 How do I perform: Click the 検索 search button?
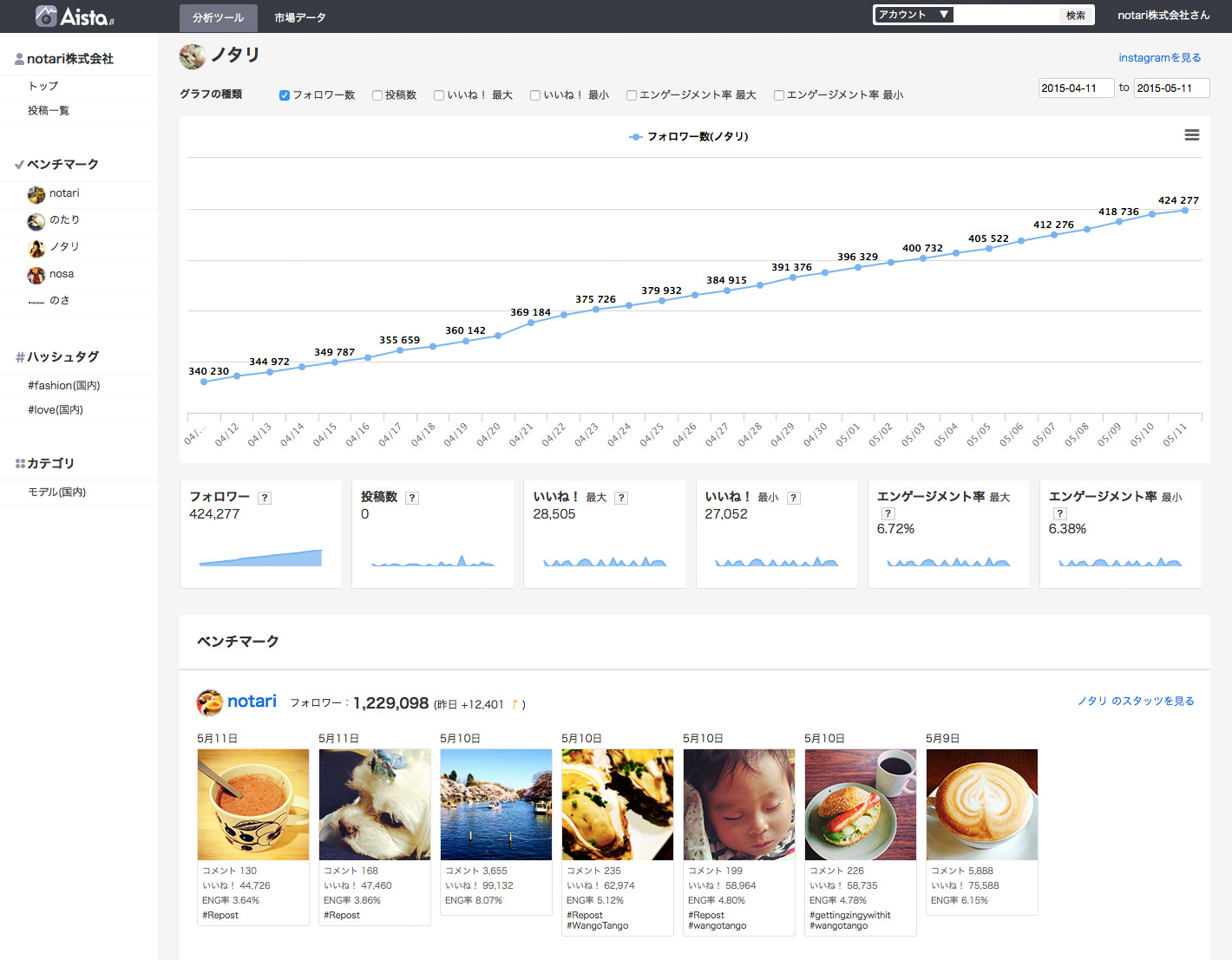coord(1076,15)
